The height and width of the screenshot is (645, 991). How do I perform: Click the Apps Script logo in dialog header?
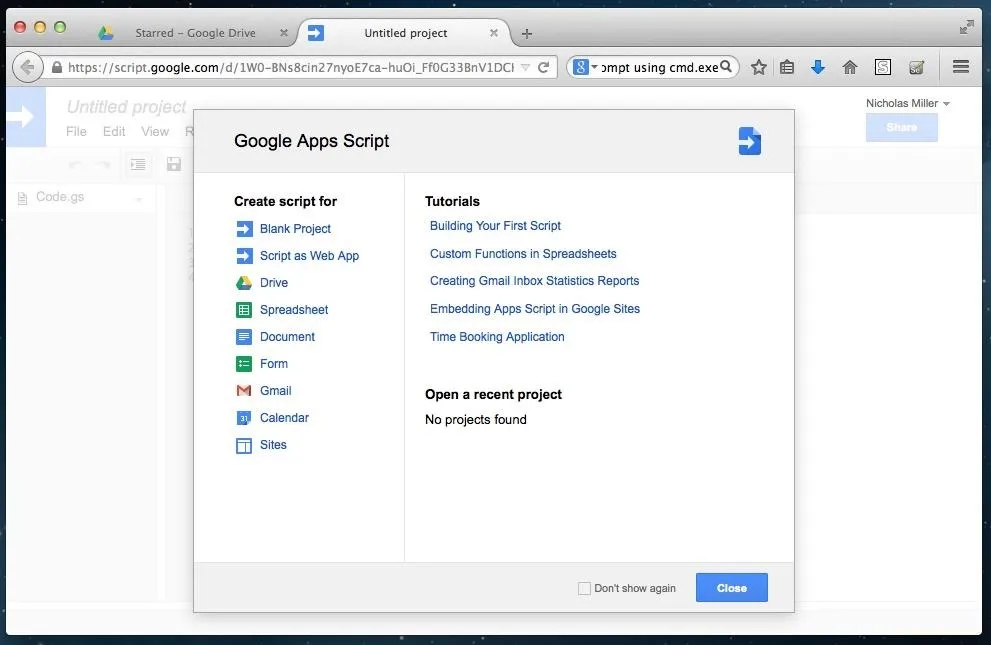(x=750, y=141)
